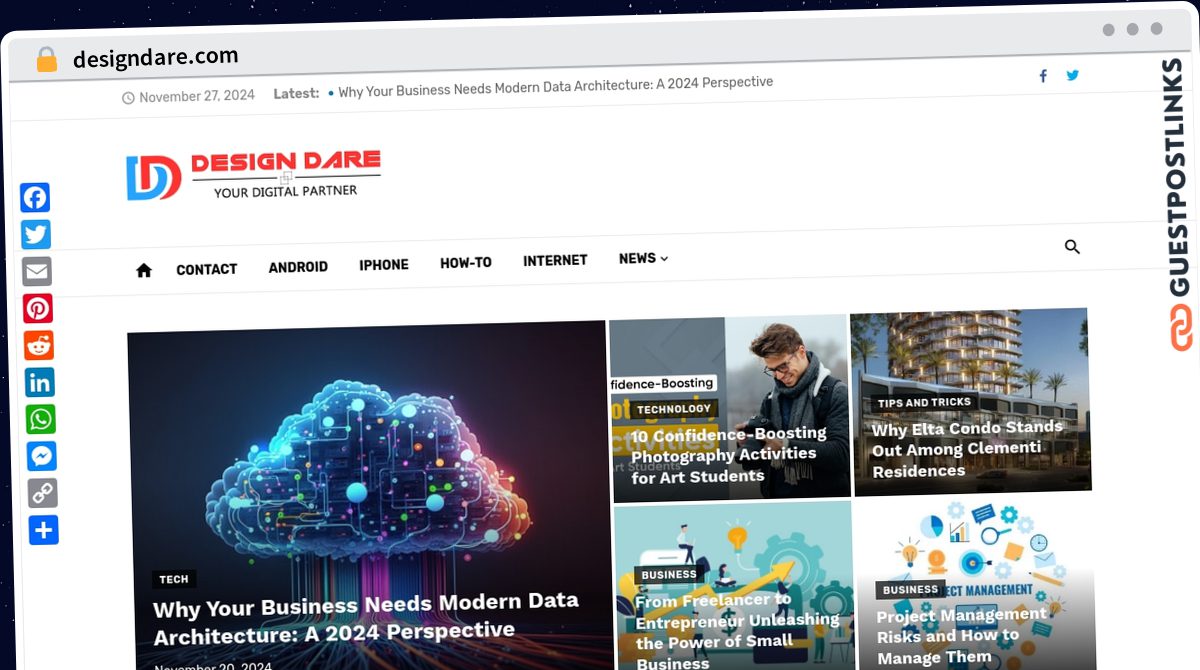Share page via Reddit sidebar icon
This screenshot has height=670, width=1200.
39,345
